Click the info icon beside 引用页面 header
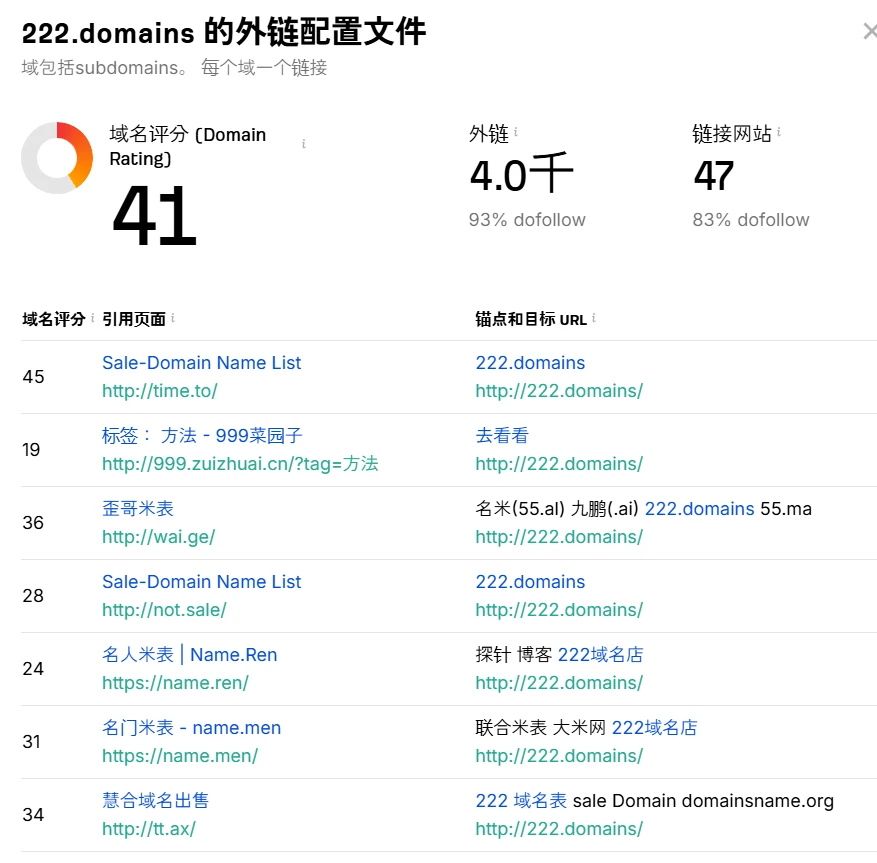 tap(173, 319)
